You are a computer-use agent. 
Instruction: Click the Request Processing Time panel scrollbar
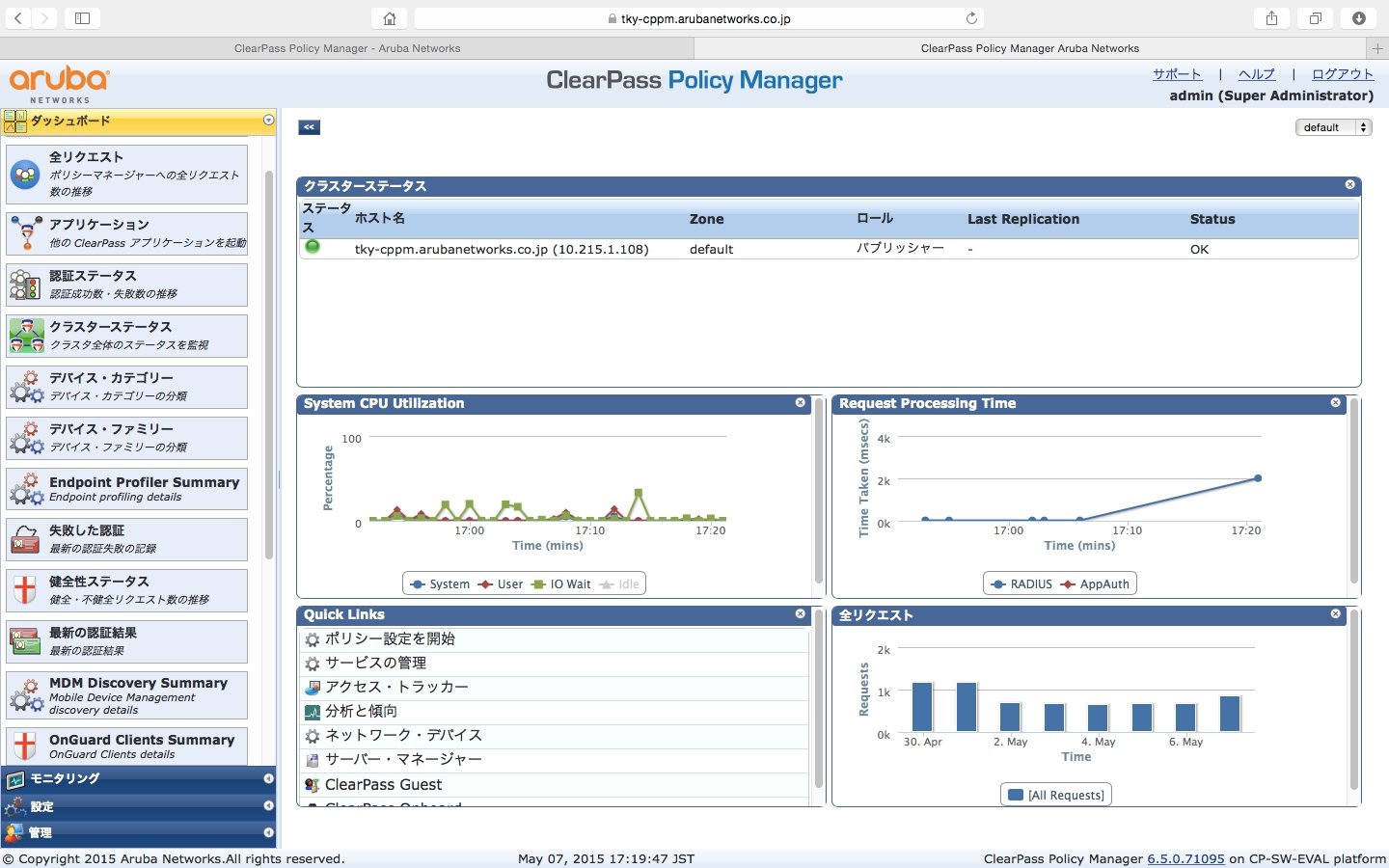coord(1354,492)
